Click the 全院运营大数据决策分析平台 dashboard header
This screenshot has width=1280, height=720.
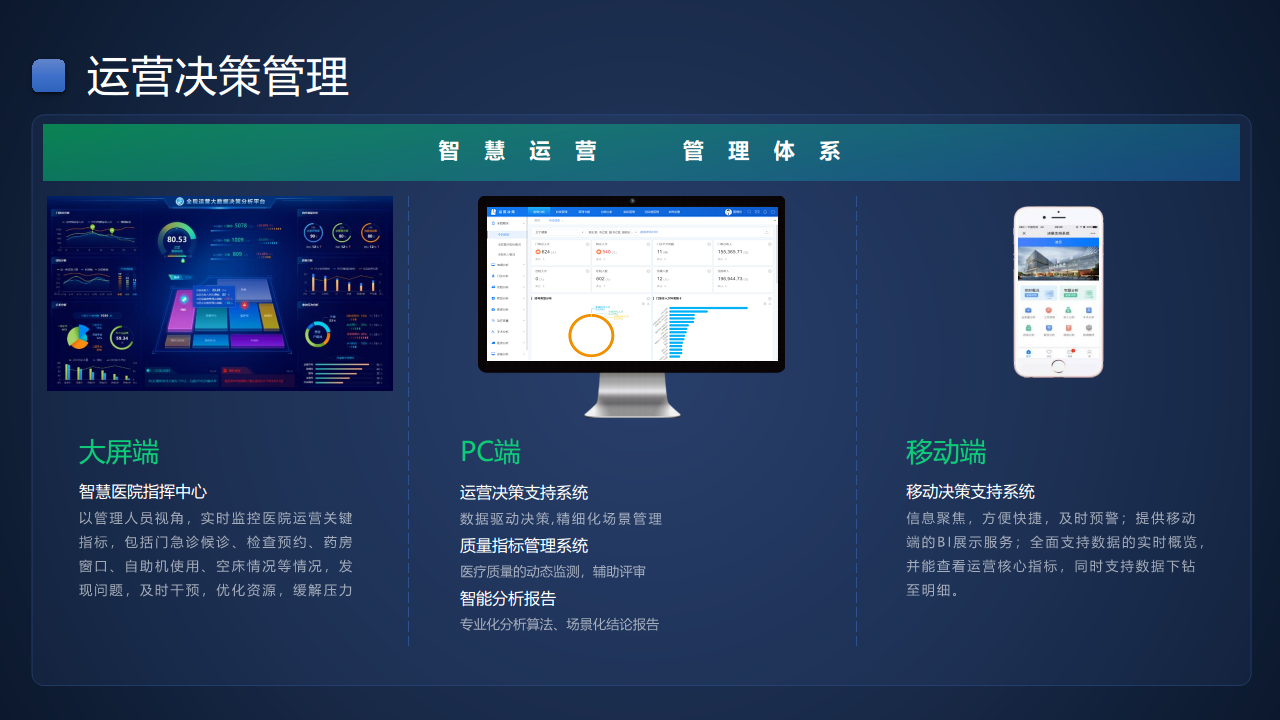point(221,201)
